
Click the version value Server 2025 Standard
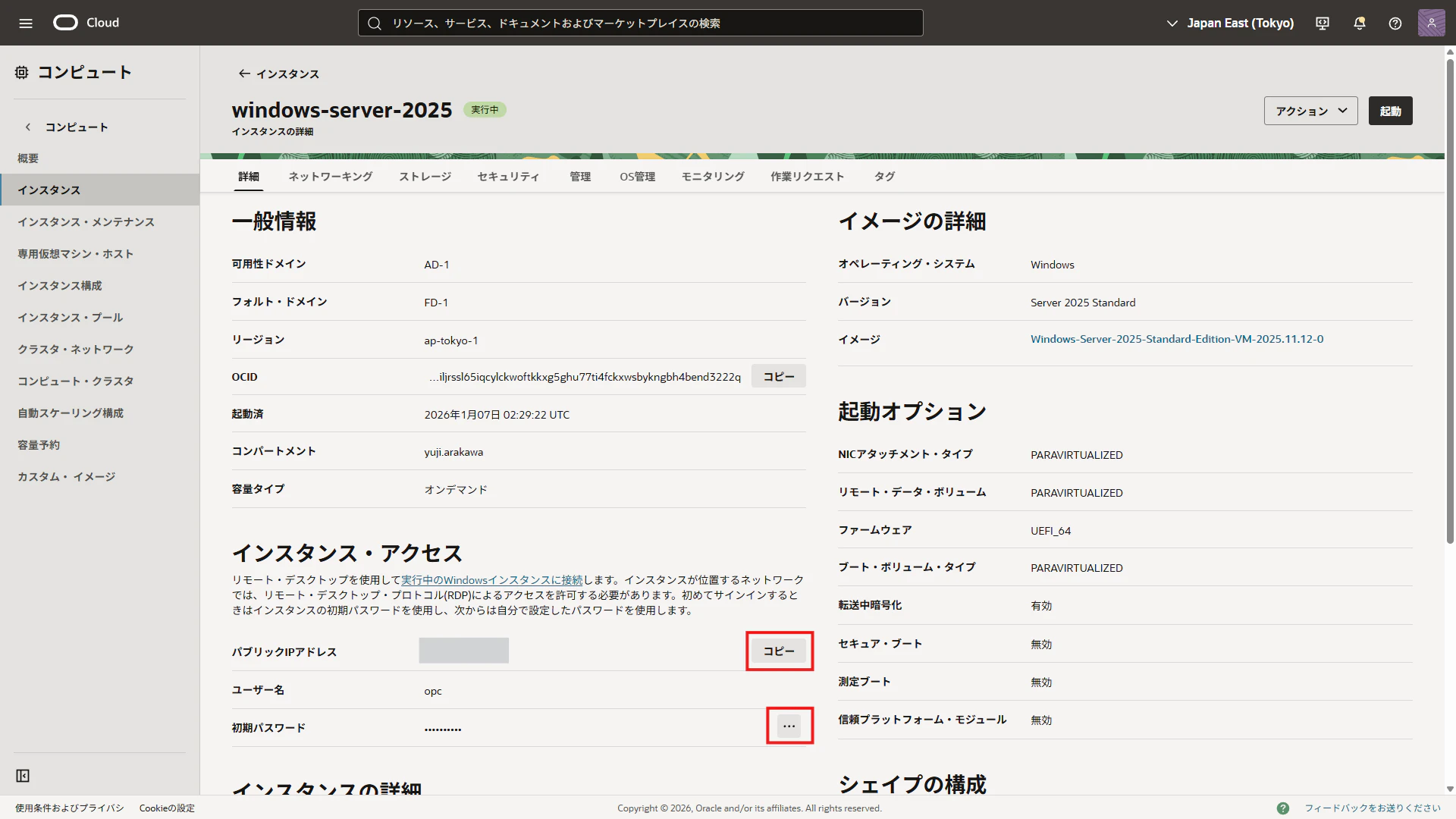point(1082,303)
